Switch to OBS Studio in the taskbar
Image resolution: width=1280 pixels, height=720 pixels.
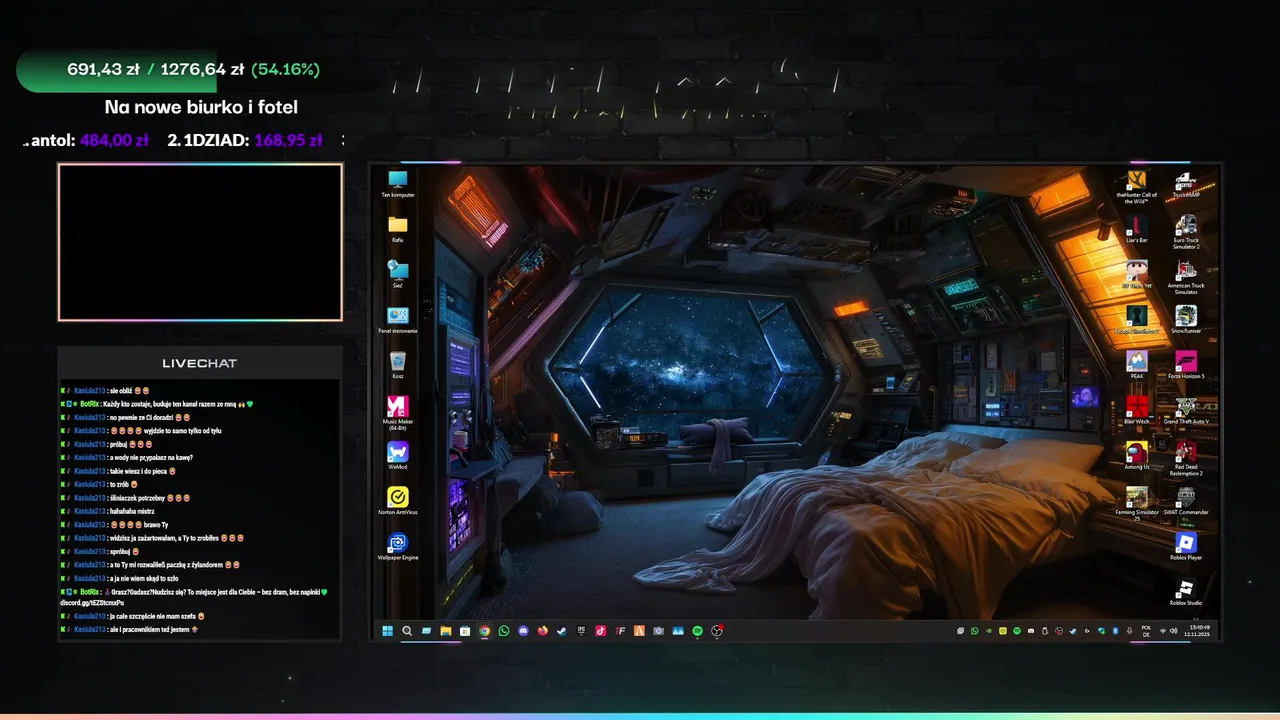pos(716,631)
